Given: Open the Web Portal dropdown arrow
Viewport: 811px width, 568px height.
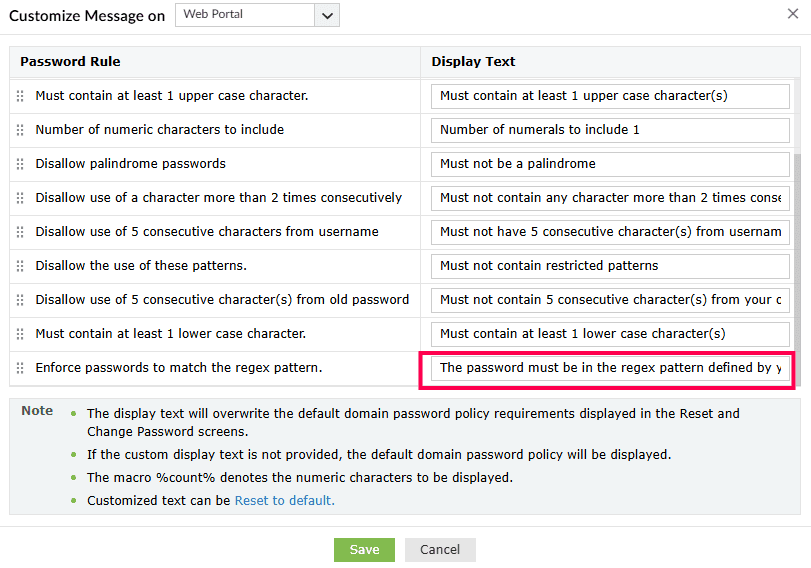Looking at the screenshot, I should tap(327, 15).
